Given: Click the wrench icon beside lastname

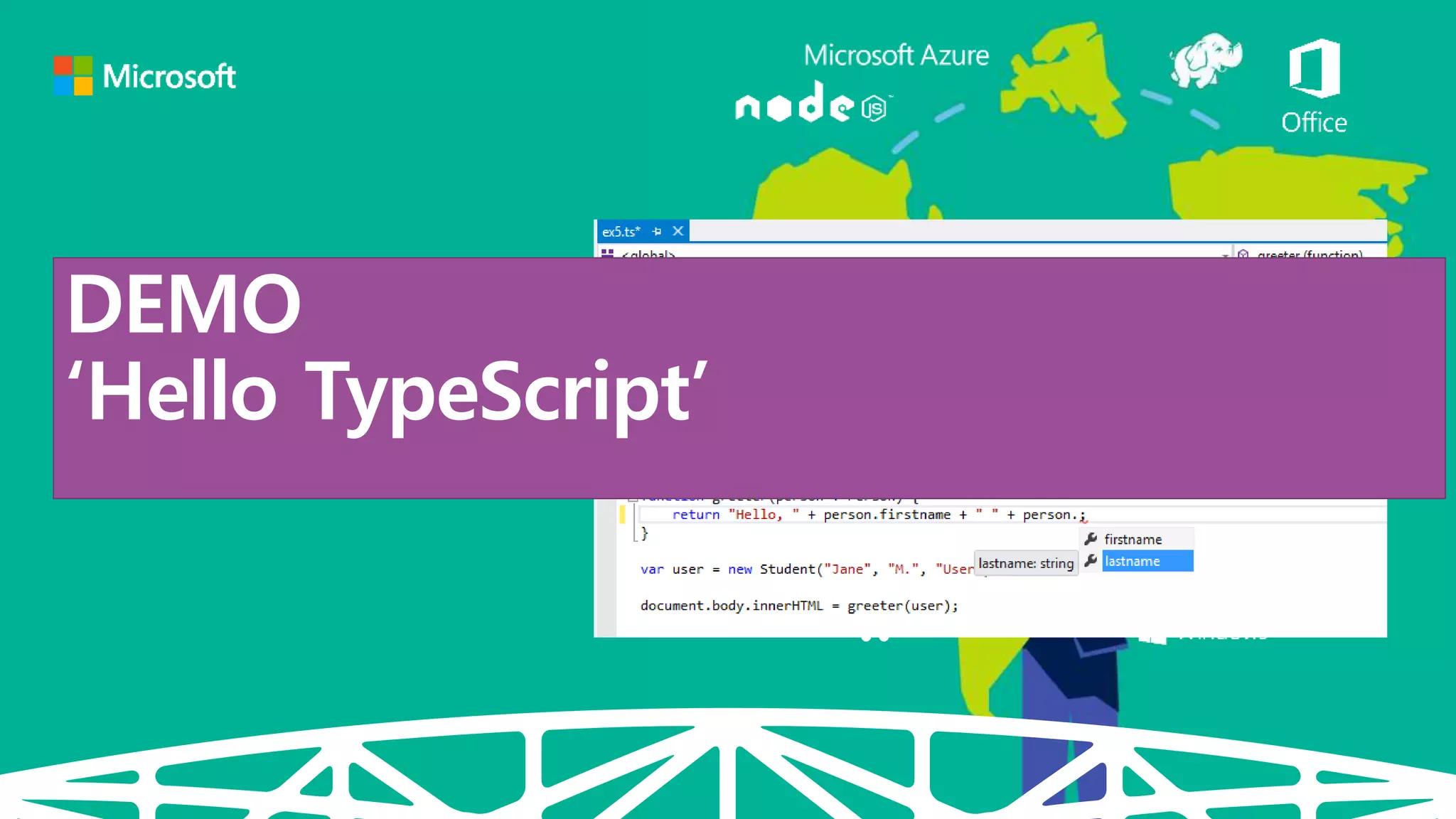Looking at the screenshot, I should coord(1091,560).
